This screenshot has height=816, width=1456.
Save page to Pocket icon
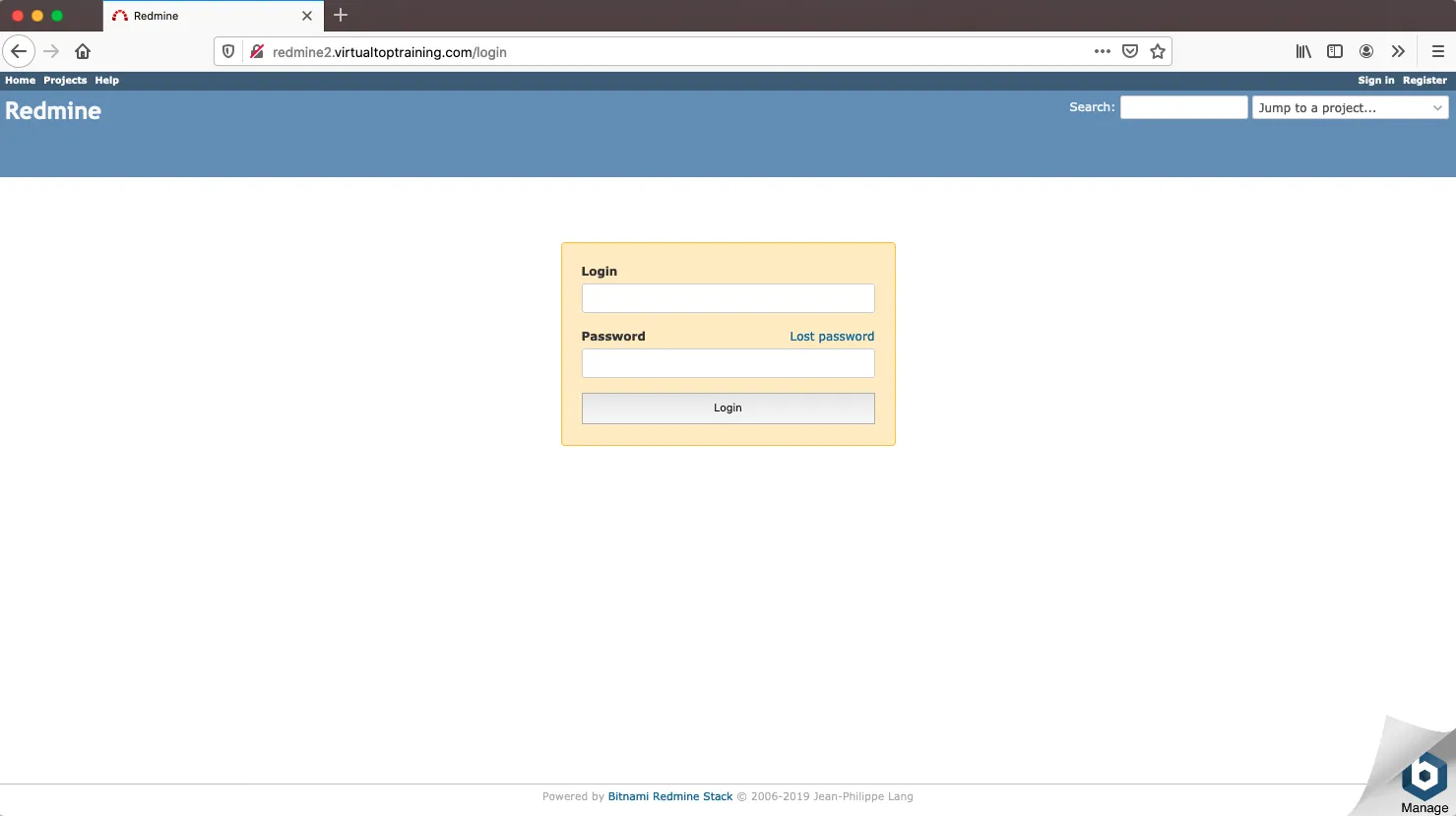[1130, 51]
